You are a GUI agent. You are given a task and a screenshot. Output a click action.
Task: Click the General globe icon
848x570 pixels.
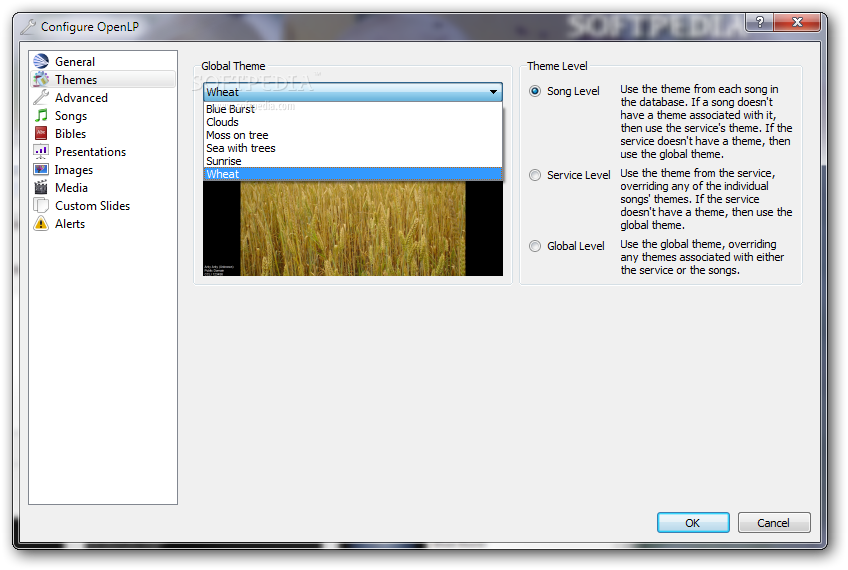(41, 61)
